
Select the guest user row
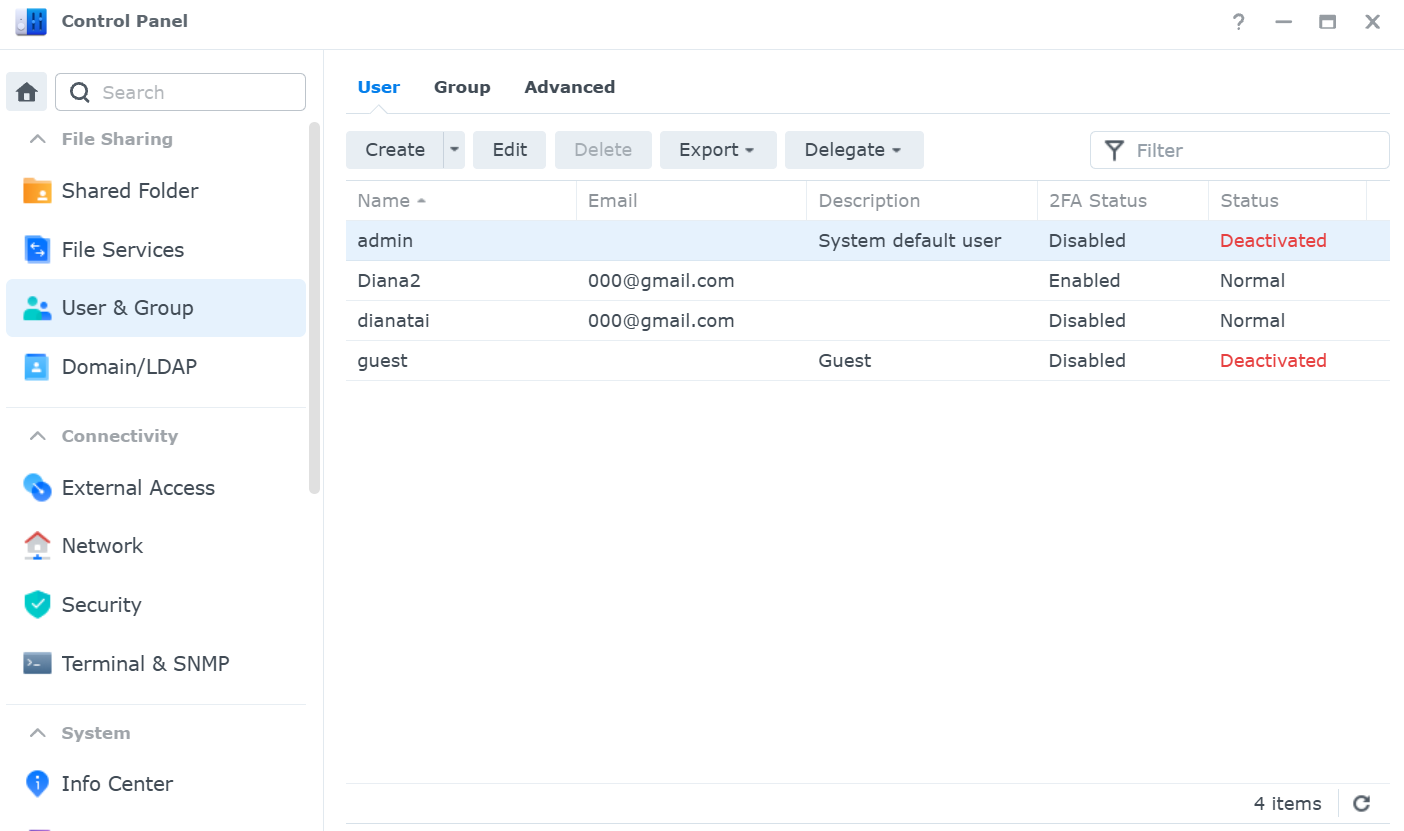point(868,361)
